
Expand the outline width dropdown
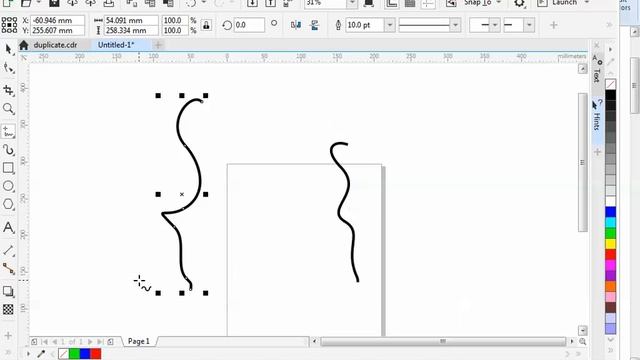tap(390, 25)
